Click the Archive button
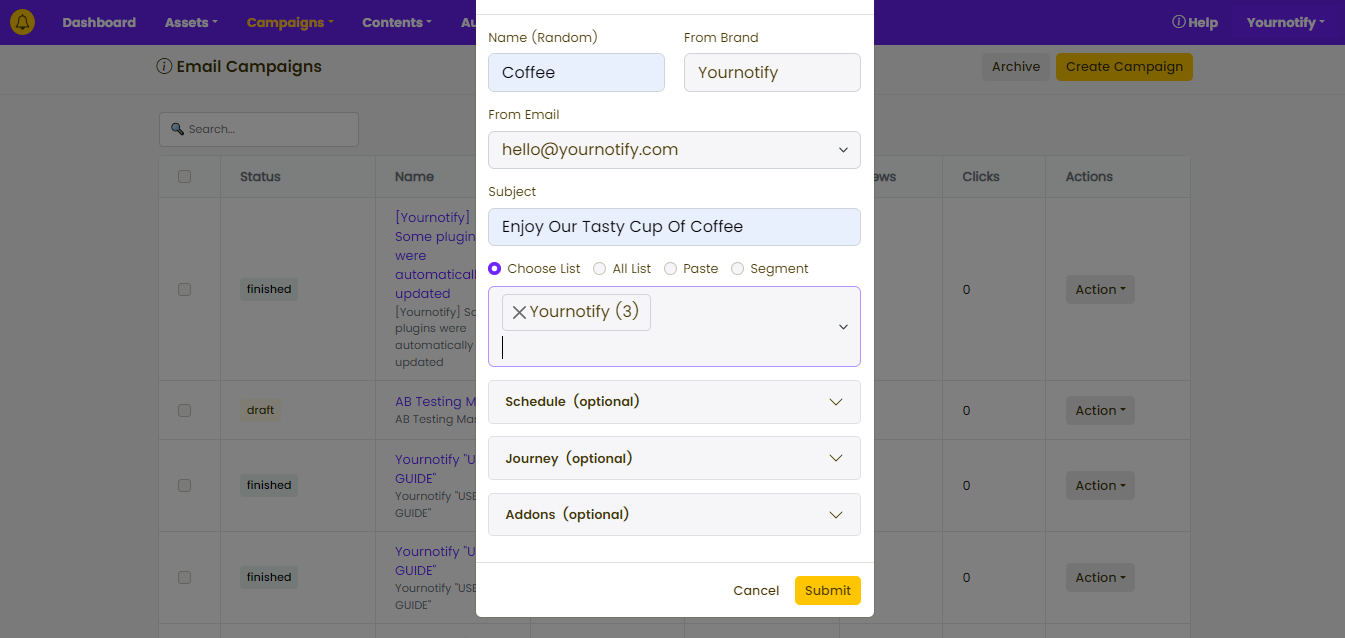1345x638 pixels. pyautogui.click(x=1016, y=67)
